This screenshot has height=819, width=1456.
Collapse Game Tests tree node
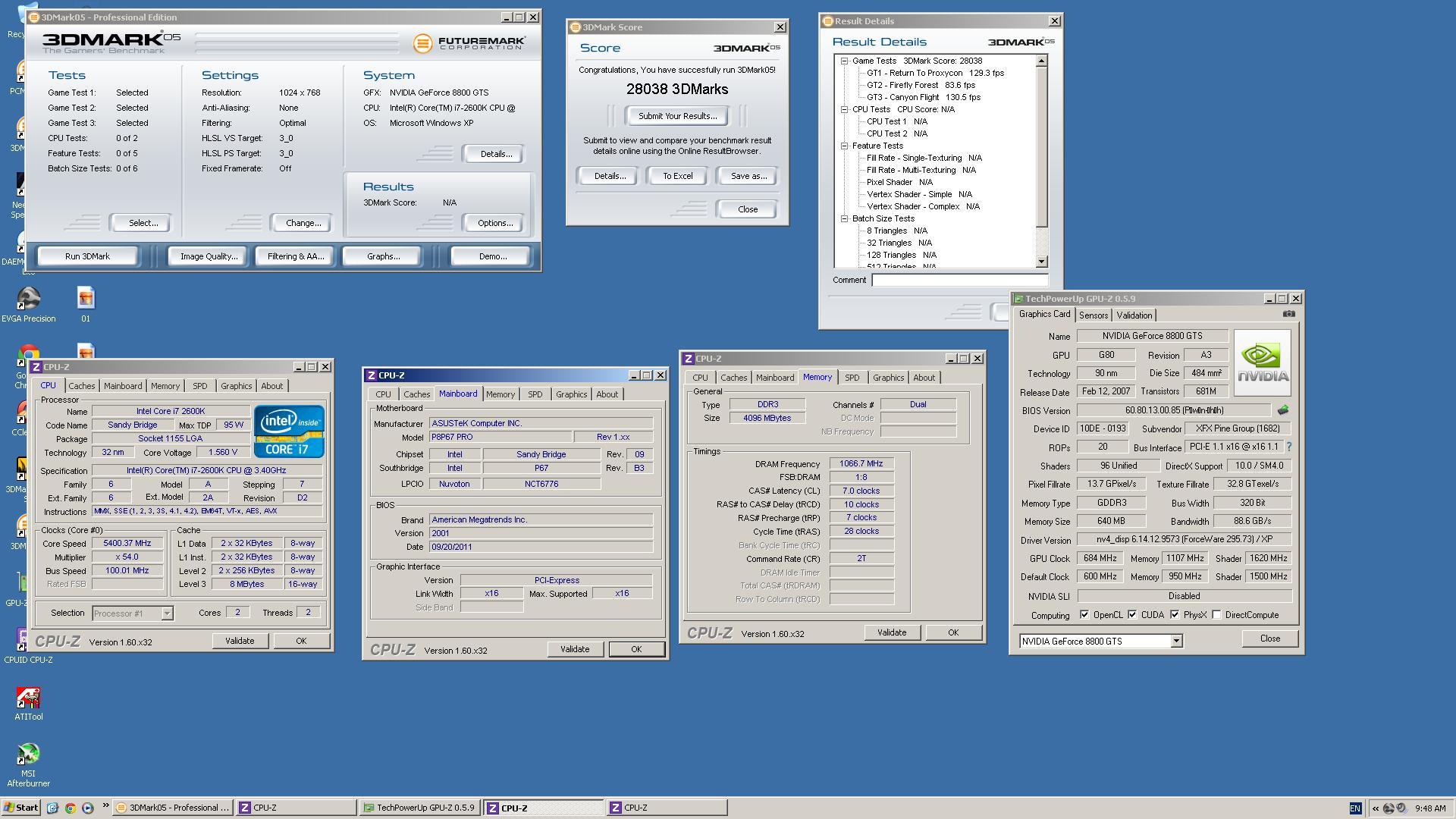click(x=844, y=61)
